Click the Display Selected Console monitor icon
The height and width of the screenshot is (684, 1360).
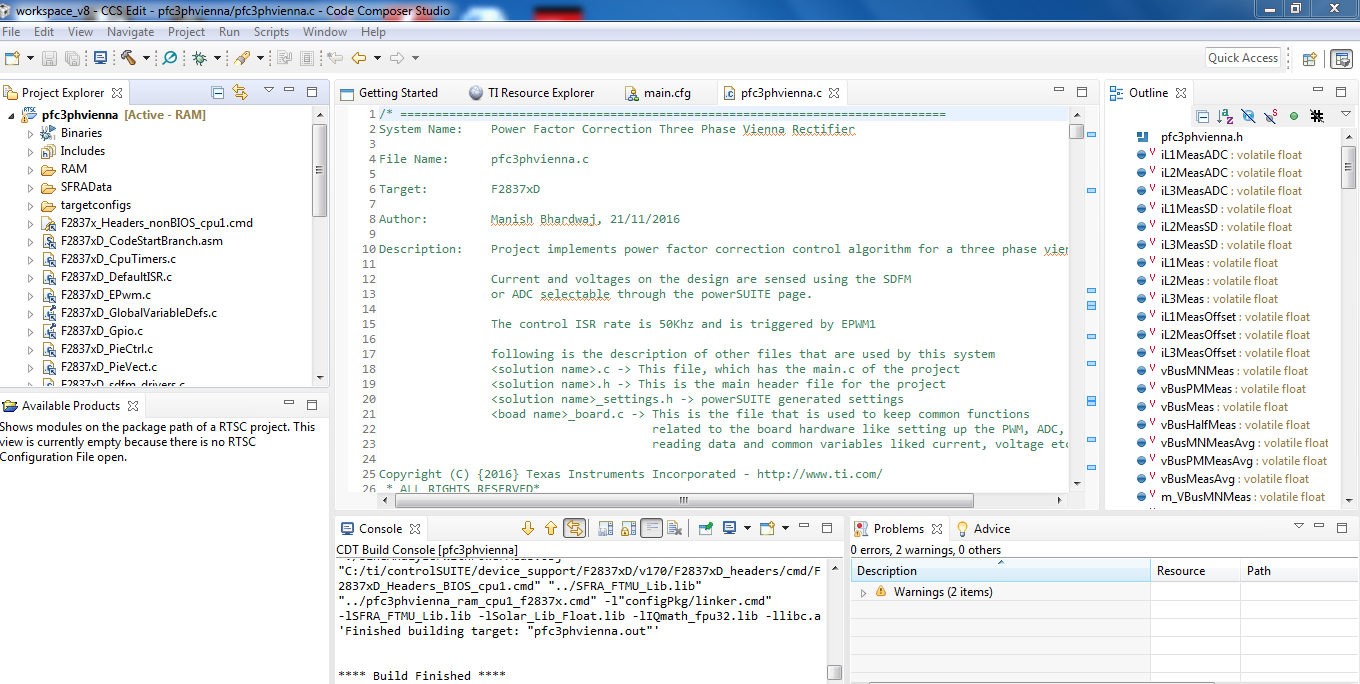point(730,528)
